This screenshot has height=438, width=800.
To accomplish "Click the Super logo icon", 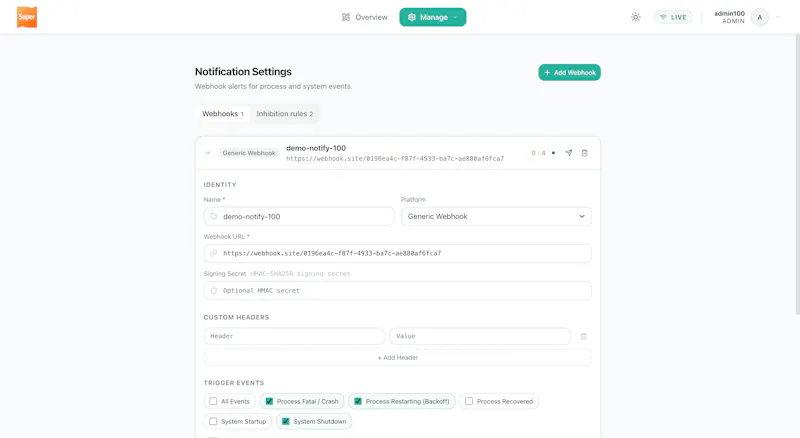I will pyautogui.click(x=27, y=17).
